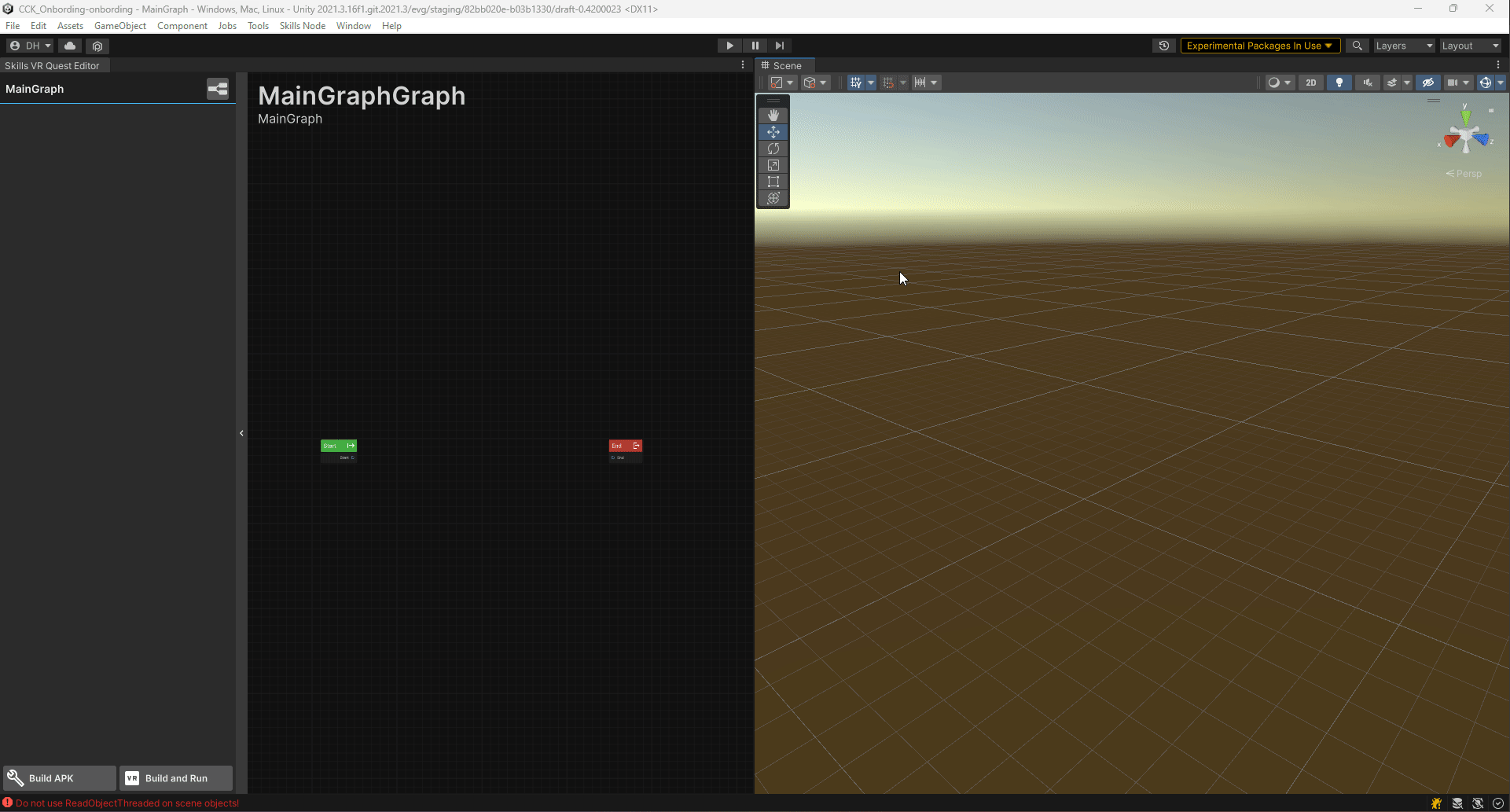Open increment snap settings dropdown

(925, 83)
